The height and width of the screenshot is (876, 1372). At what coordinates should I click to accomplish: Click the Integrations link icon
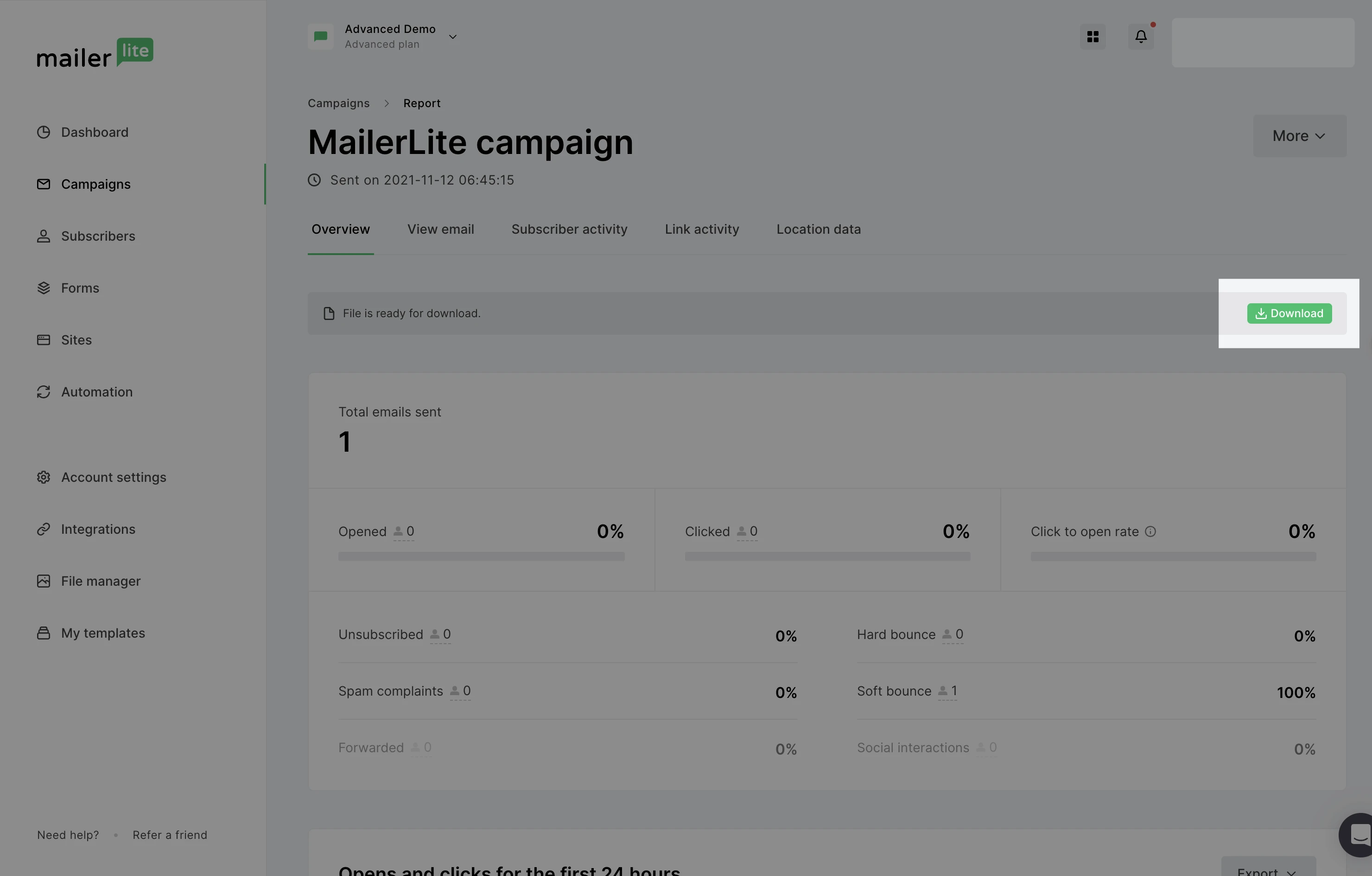coord(43,529)
